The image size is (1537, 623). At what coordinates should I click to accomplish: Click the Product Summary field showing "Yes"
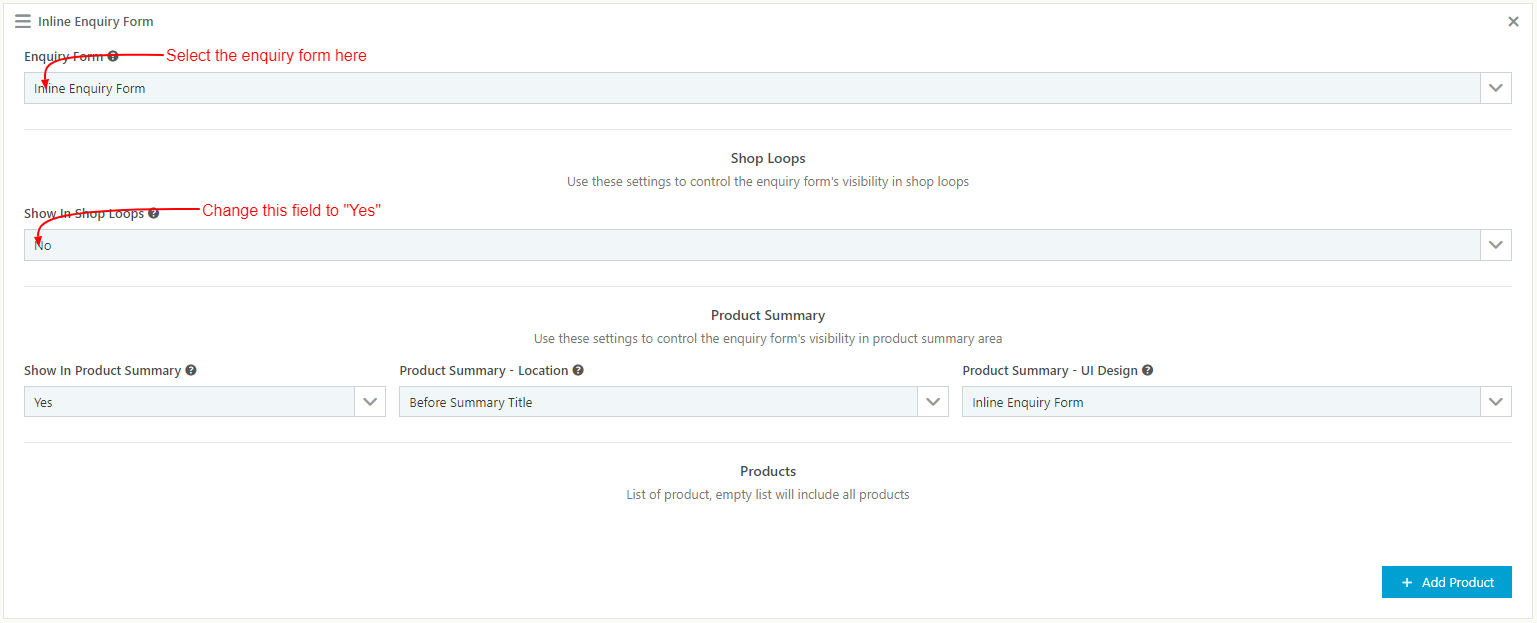pos(190,402)
